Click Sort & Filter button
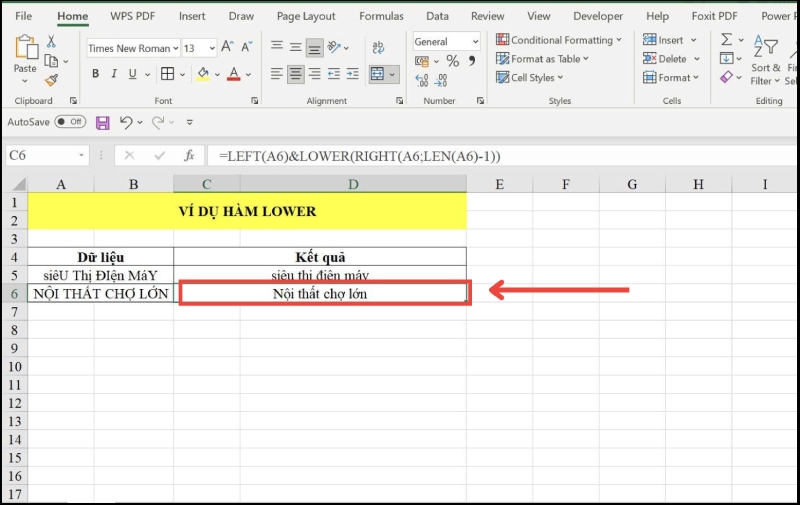 click(765, 60)
